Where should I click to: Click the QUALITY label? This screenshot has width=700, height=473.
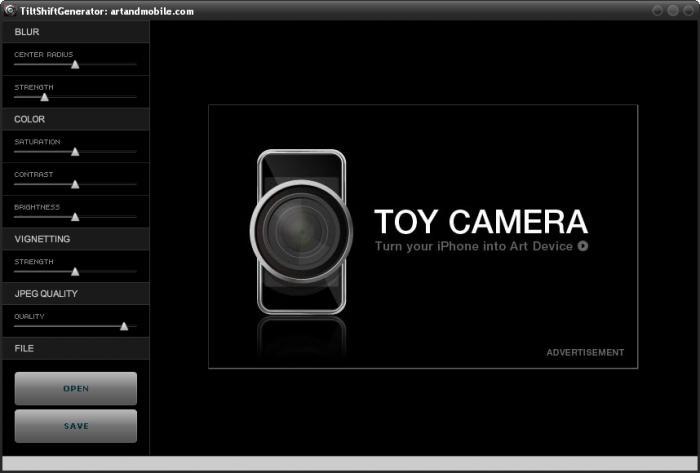29,316
